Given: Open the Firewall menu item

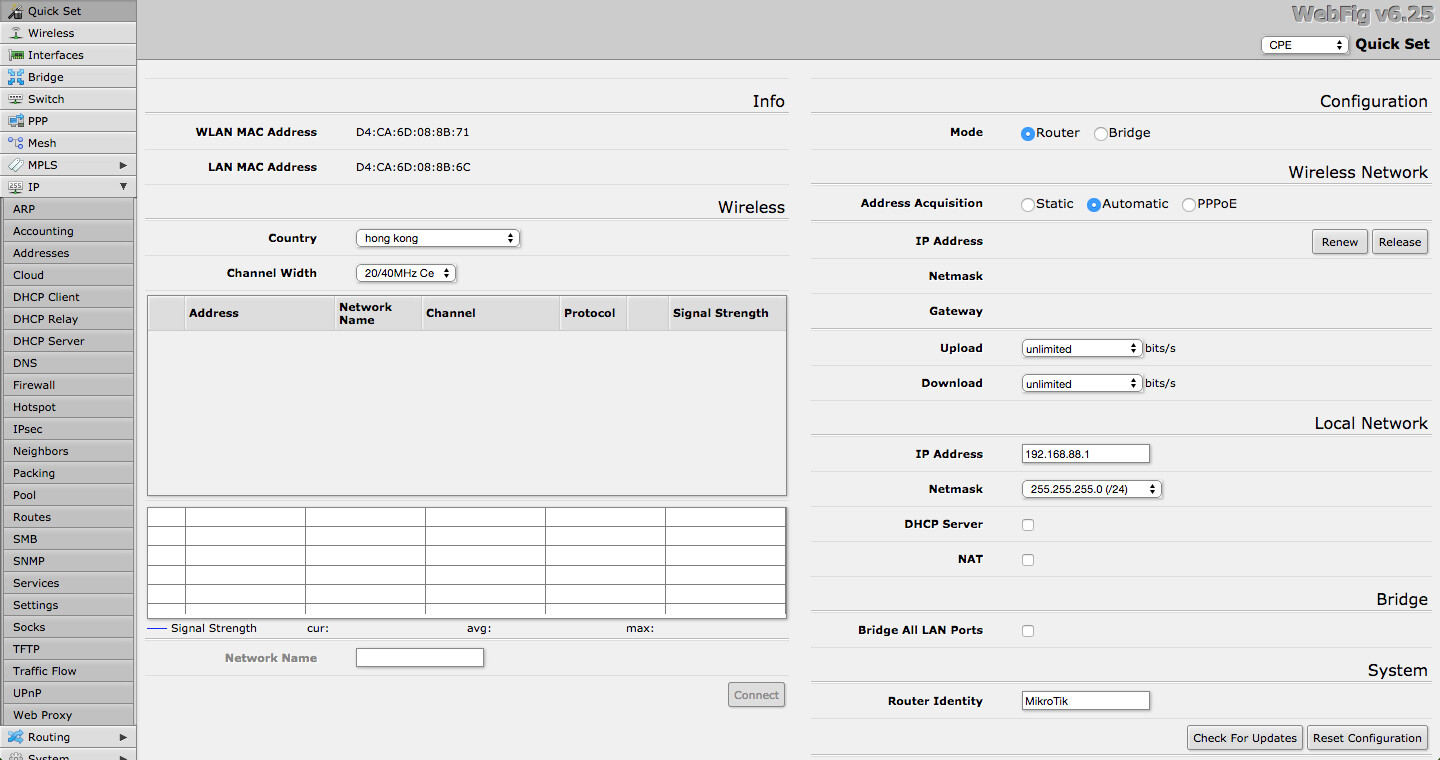Looking at the screenshot, I should [34, 385].
